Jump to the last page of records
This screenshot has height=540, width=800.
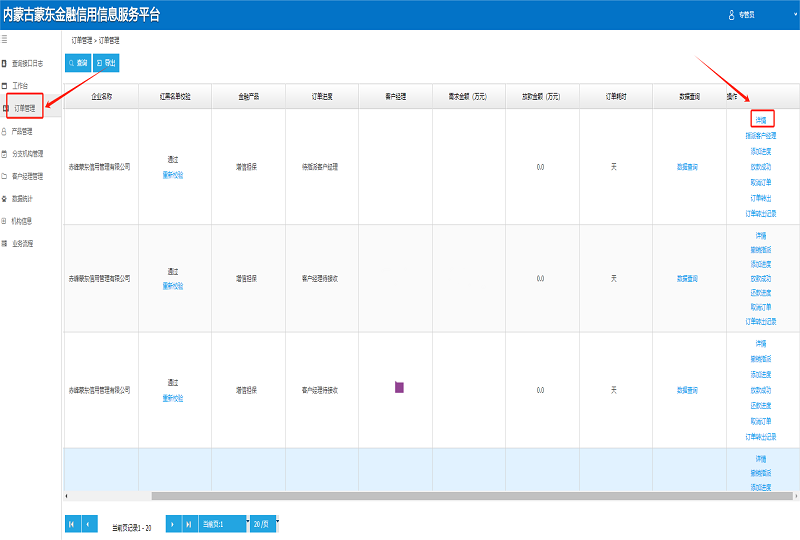coord(190,524)
